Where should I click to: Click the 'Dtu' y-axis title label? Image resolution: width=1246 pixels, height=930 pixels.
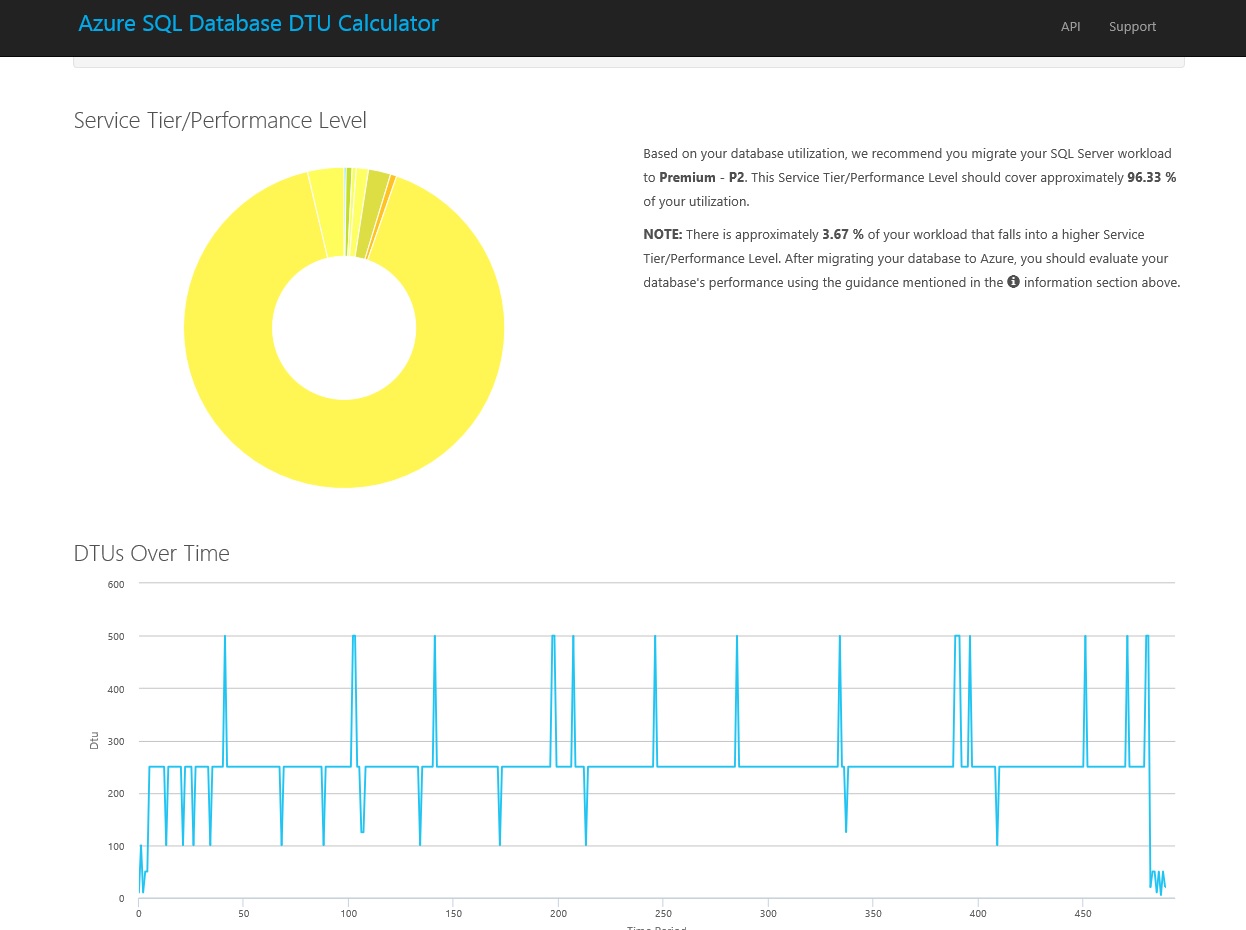coord(94,740)
